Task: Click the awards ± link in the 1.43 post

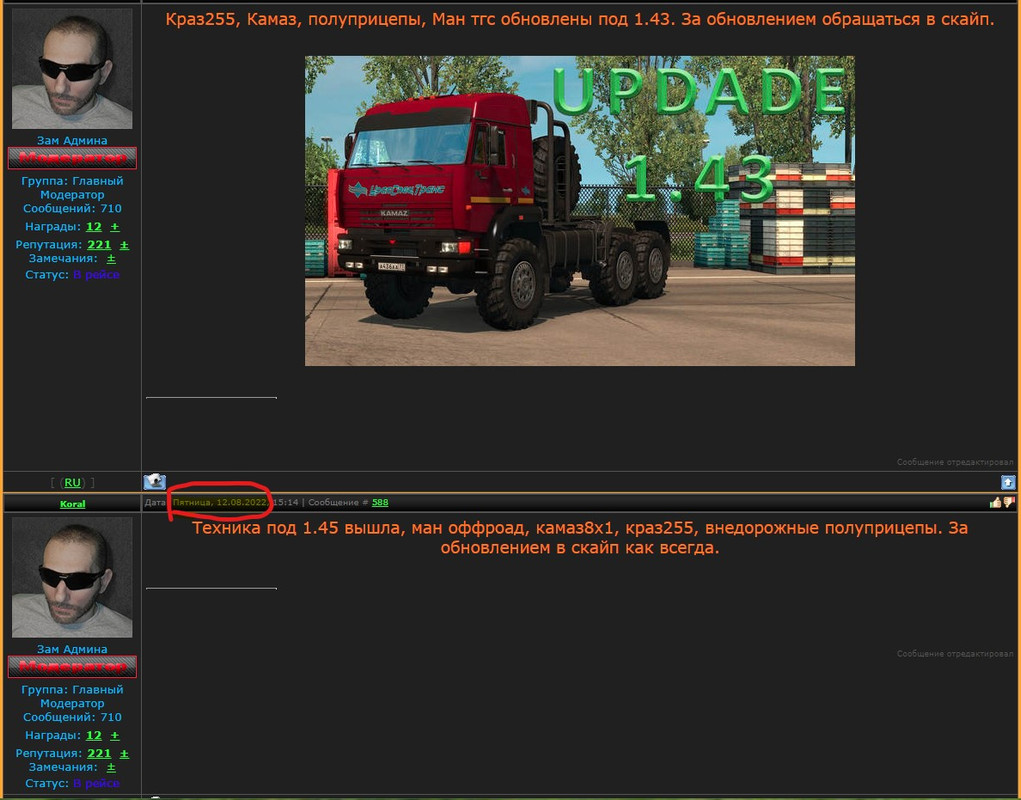Action: click(115, 227)
